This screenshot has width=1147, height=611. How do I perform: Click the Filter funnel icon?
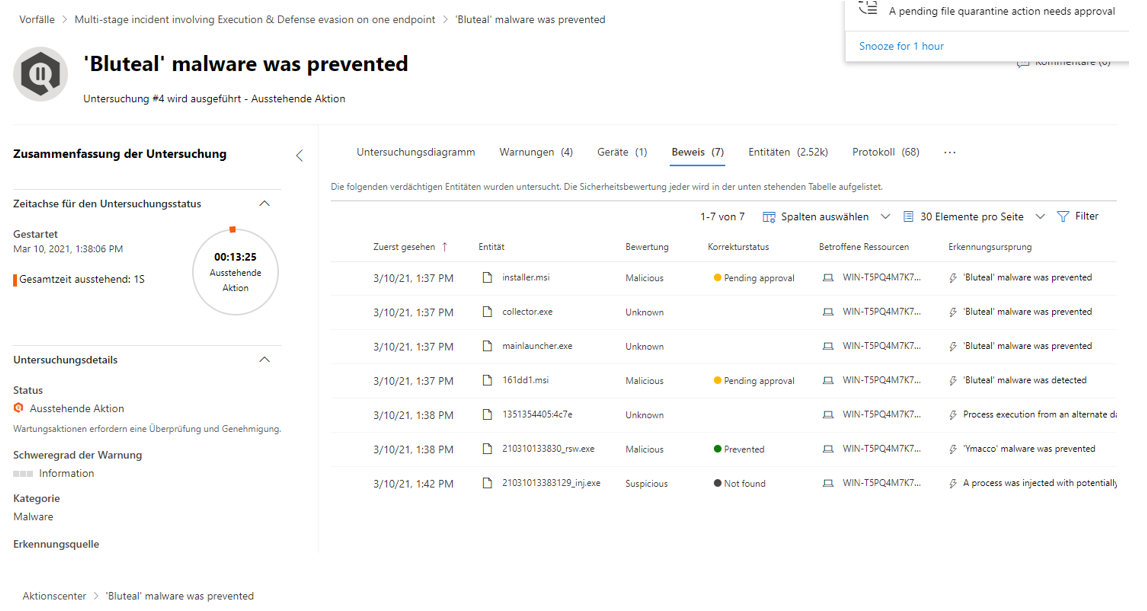(x=1063, y=217)
